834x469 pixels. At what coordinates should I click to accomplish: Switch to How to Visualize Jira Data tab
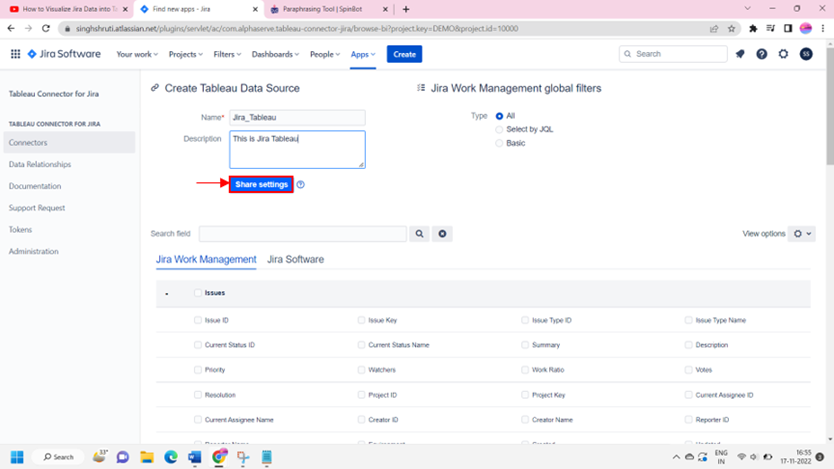click(x=70, y=9)
